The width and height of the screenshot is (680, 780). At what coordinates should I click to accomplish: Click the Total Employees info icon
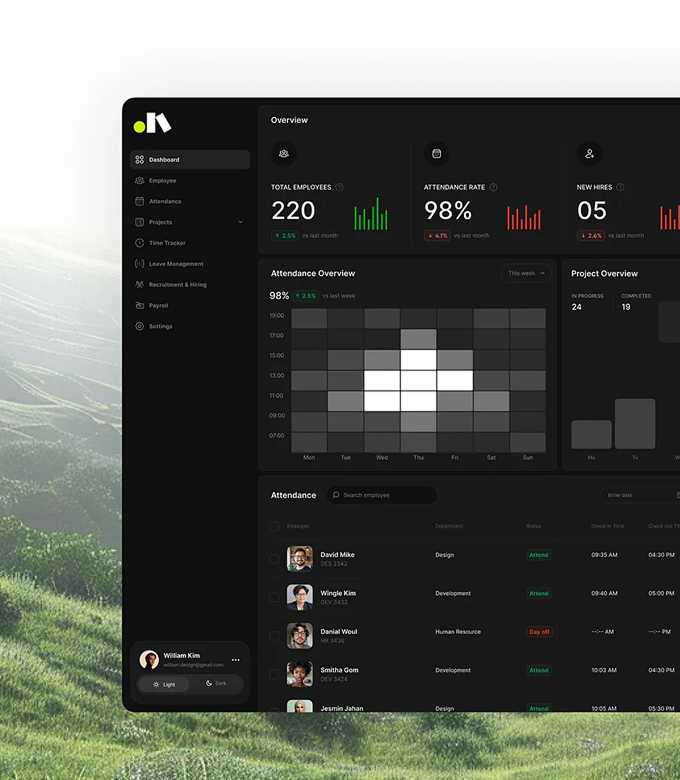pyautogui.click(x=340, y=187)
